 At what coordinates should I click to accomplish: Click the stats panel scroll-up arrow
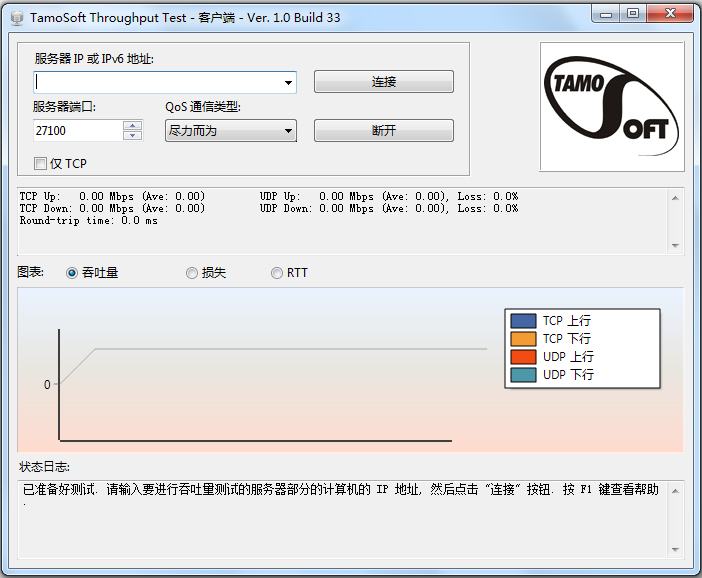[x=675, y=198]
